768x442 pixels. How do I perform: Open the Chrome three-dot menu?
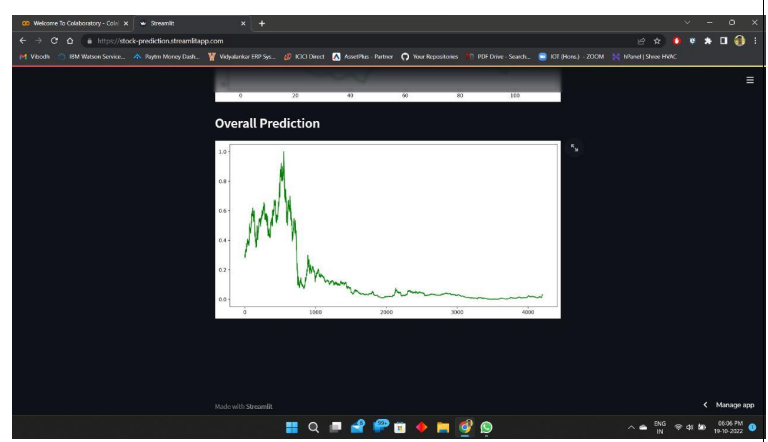coord(755,41)
